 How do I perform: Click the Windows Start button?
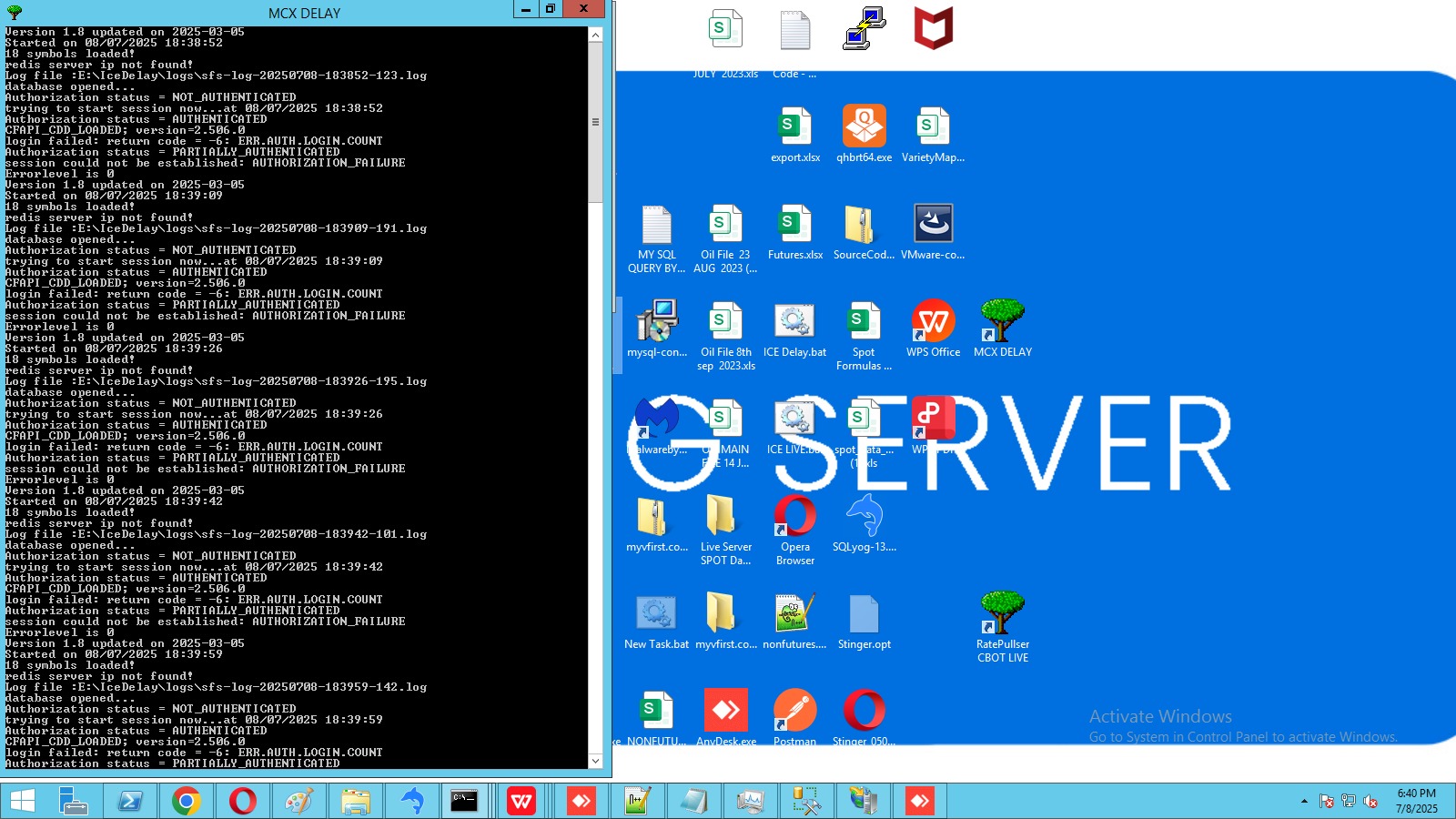pyautogui.click(x=22, y=801)
